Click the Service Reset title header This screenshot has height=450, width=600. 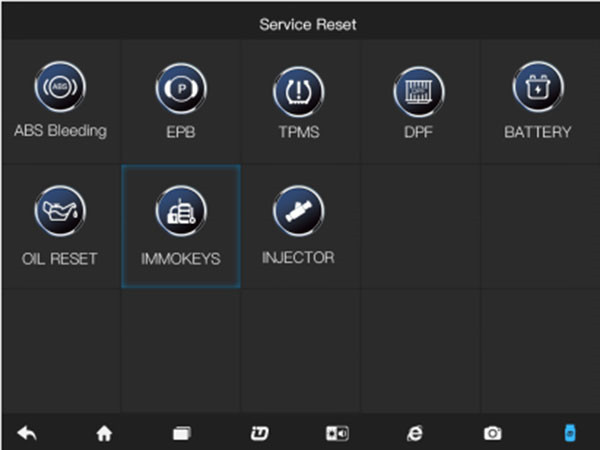308,24
